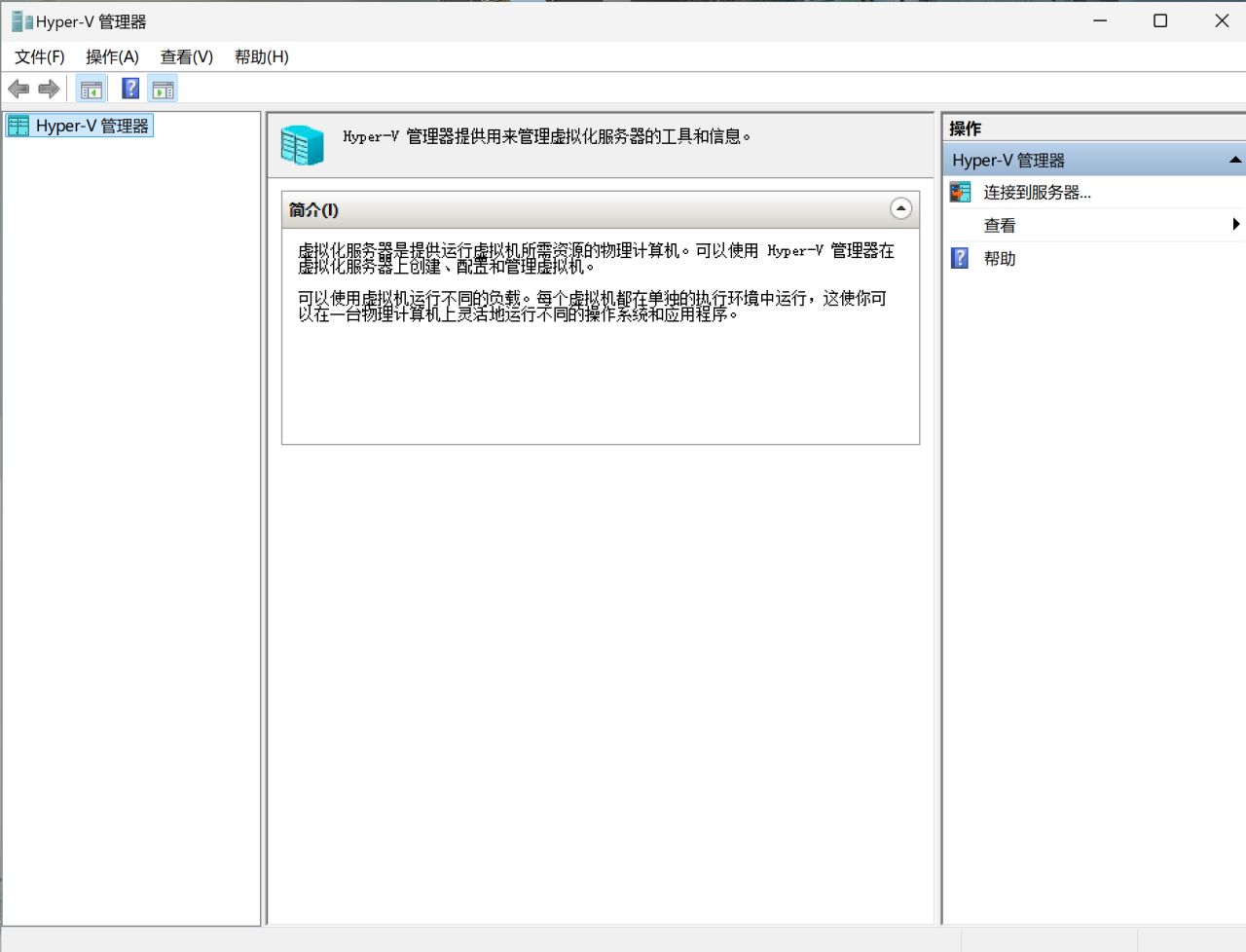Open the 操作(A) menu
The image size is (1246, 952).
pyautogui.click(x=112, y=56)
